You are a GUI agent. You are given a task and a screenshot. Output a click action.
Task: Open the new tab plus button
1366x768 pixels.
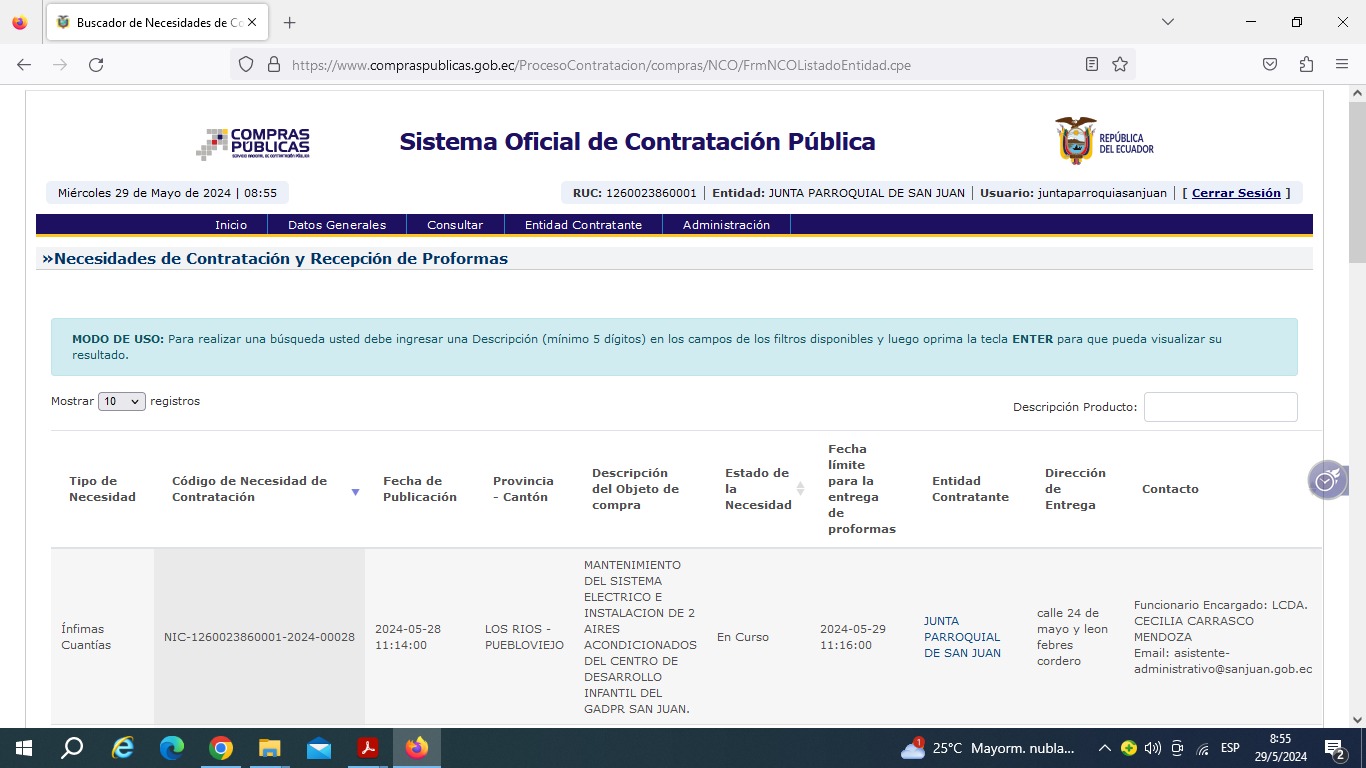click(290, 23)
